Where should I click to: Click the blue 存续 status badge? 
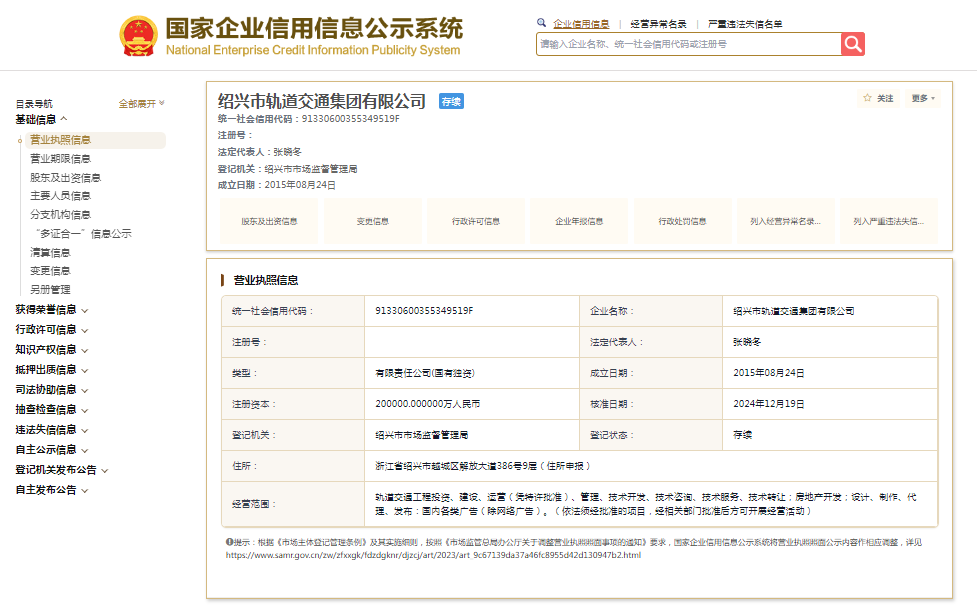coord(451,101)
